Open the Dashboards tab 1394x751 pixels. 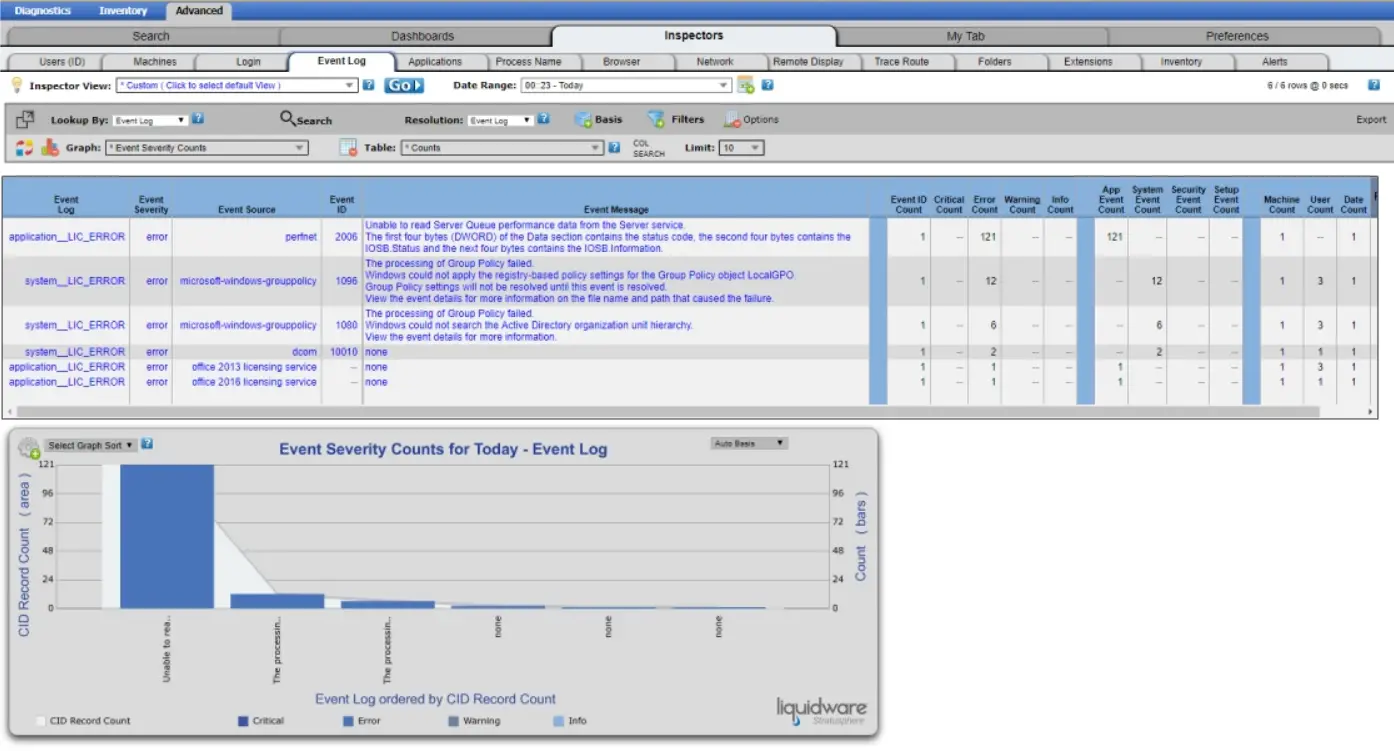(x=422, y=33)
